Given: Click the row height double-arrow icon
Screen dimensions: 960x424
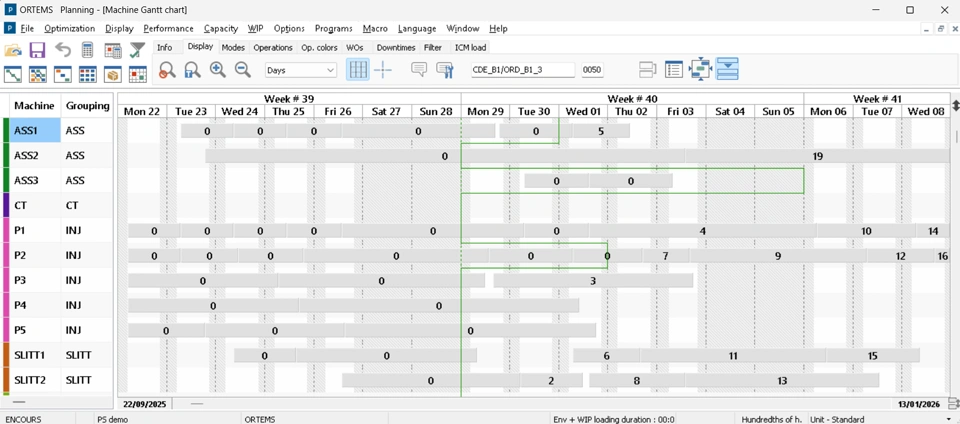Looking at the screenshot, I should pyautogui.click(x=956, y=105).
